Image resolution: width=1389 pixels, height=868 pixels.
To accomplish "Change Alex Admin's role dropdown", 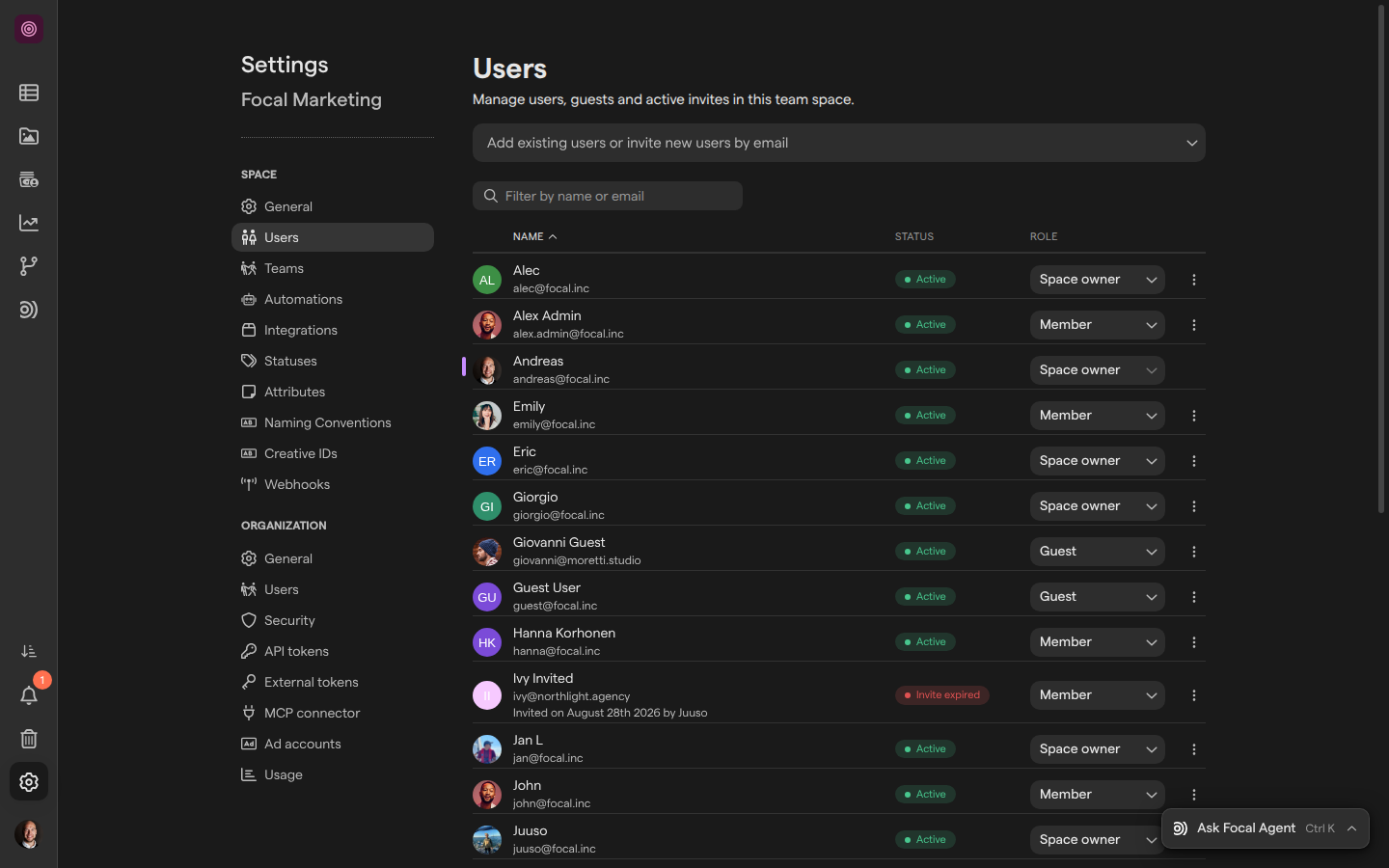I will [1098, 325].
